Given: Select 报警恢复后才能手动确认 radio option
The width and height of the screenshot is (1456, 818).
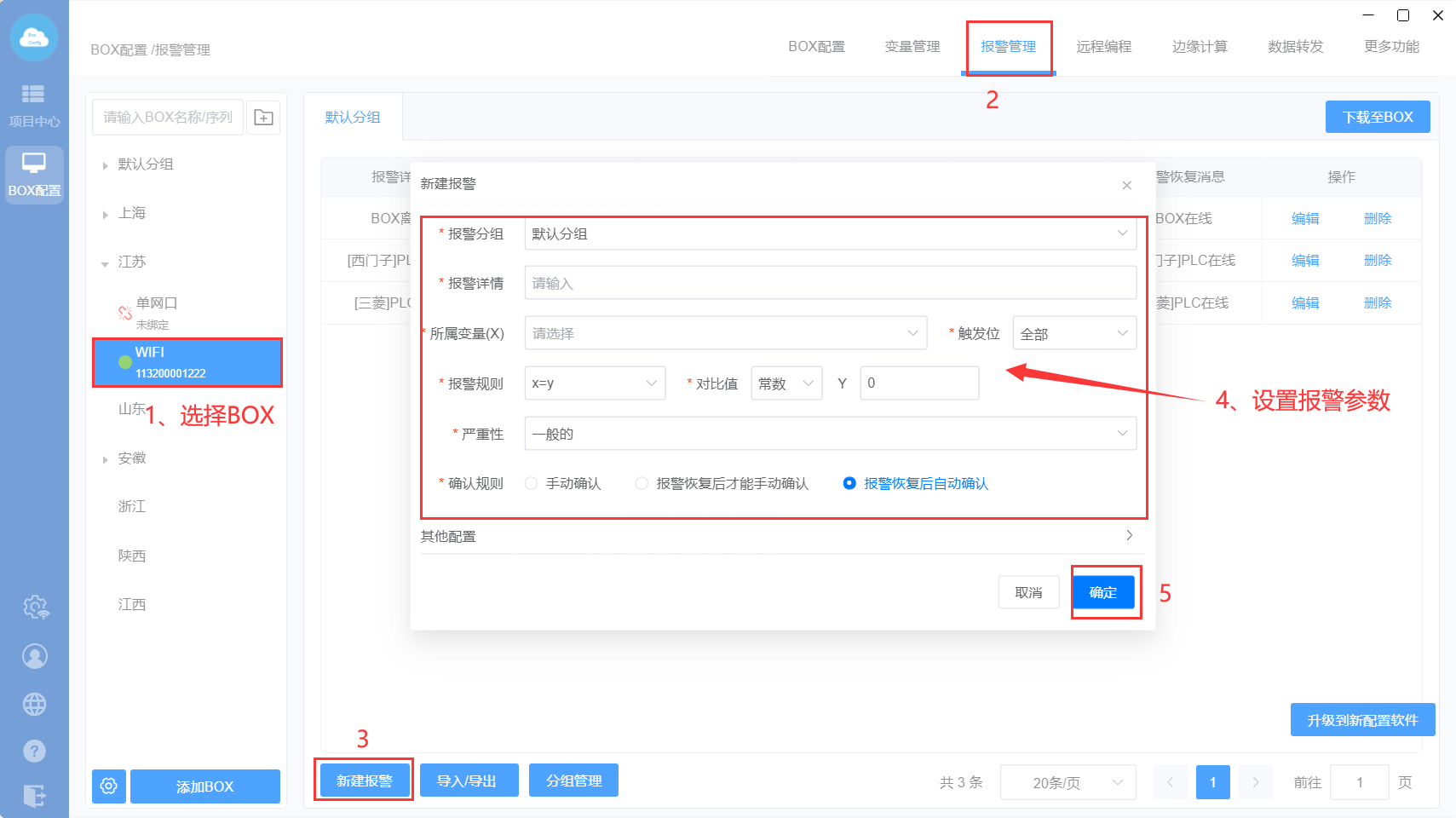Looking at the screenshot, I should click(642, 484).
